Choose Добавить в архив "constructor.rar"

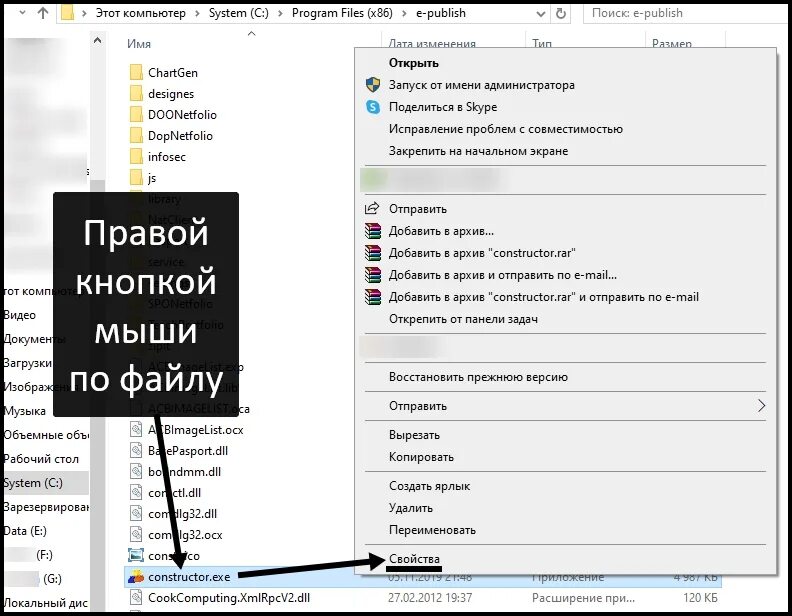482,253
